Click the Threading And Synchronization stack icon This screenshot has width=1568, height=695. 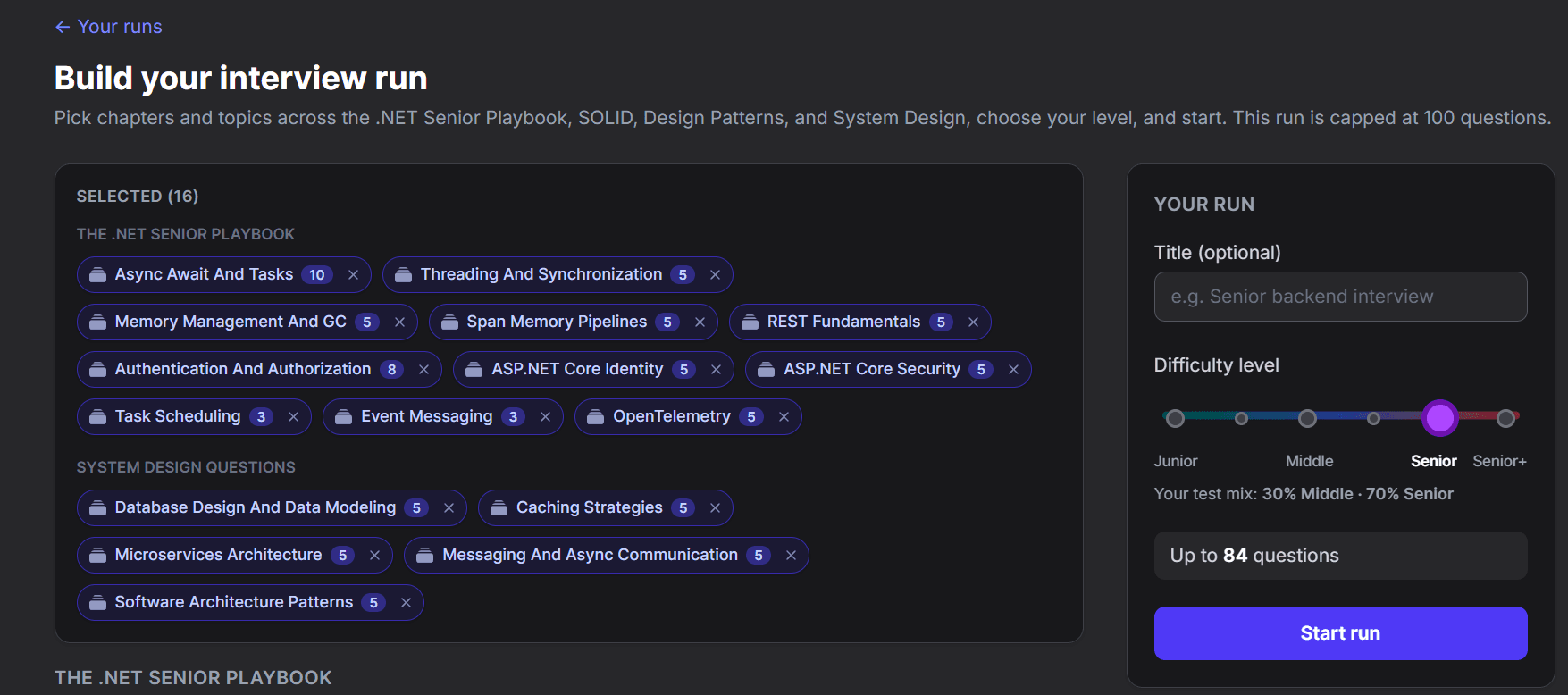(404, 275)
